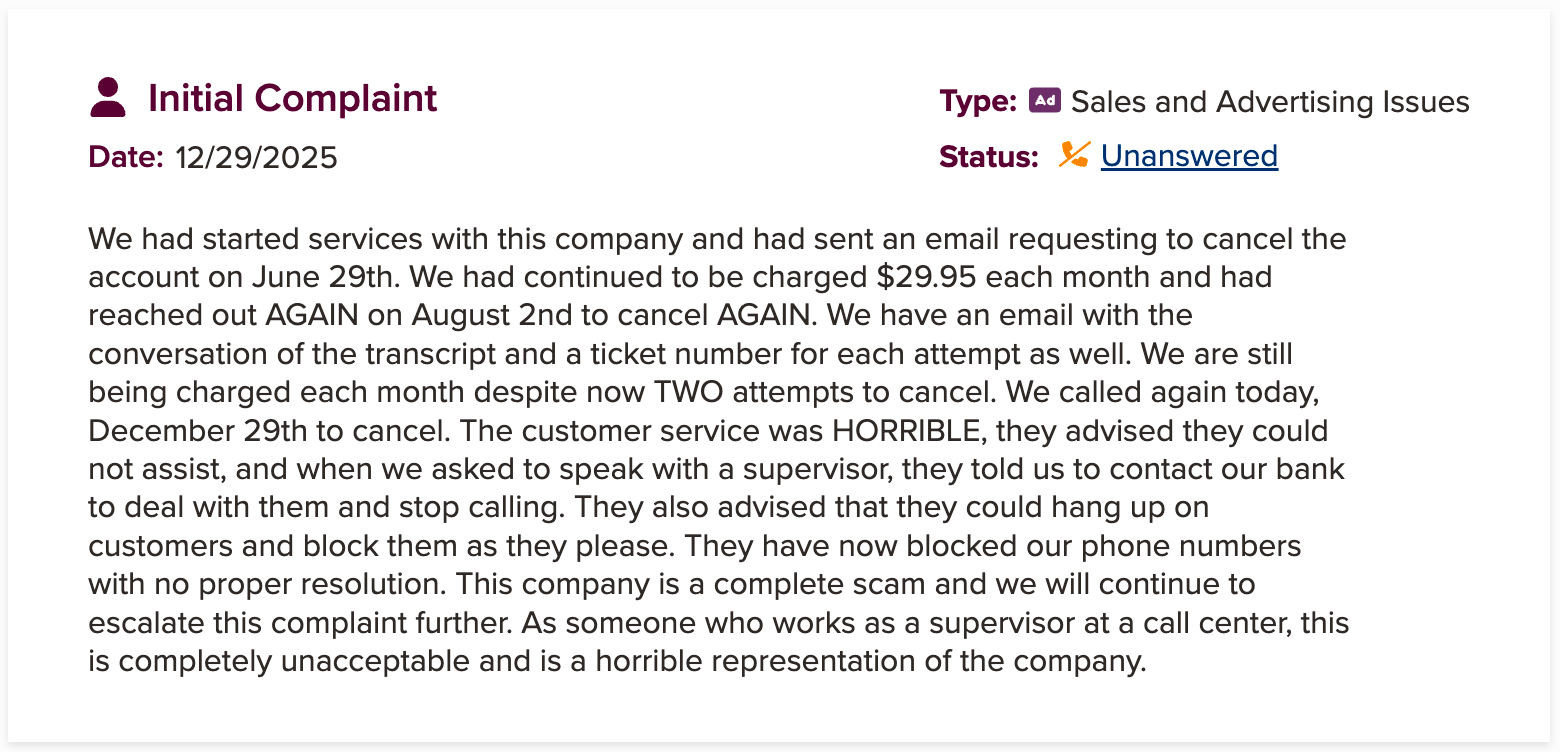1560x752 pixels.
Task: Select the Sales and Advertising Issues text
Action: coord(1270,101)
